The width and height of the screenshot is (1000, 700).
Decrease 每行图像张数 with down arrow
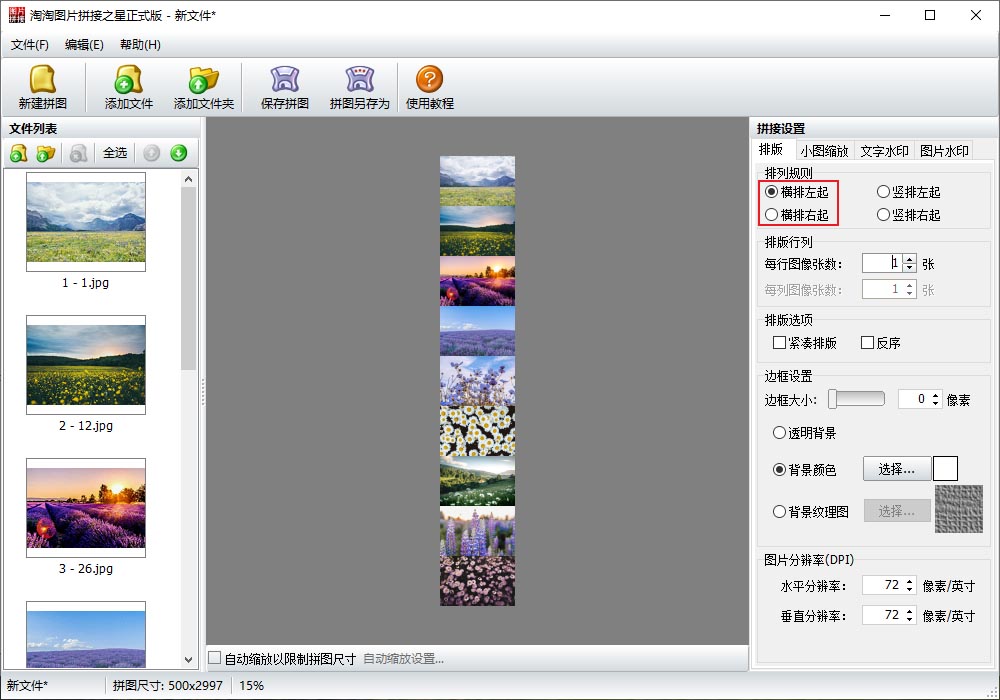click(x=910, y=268)
